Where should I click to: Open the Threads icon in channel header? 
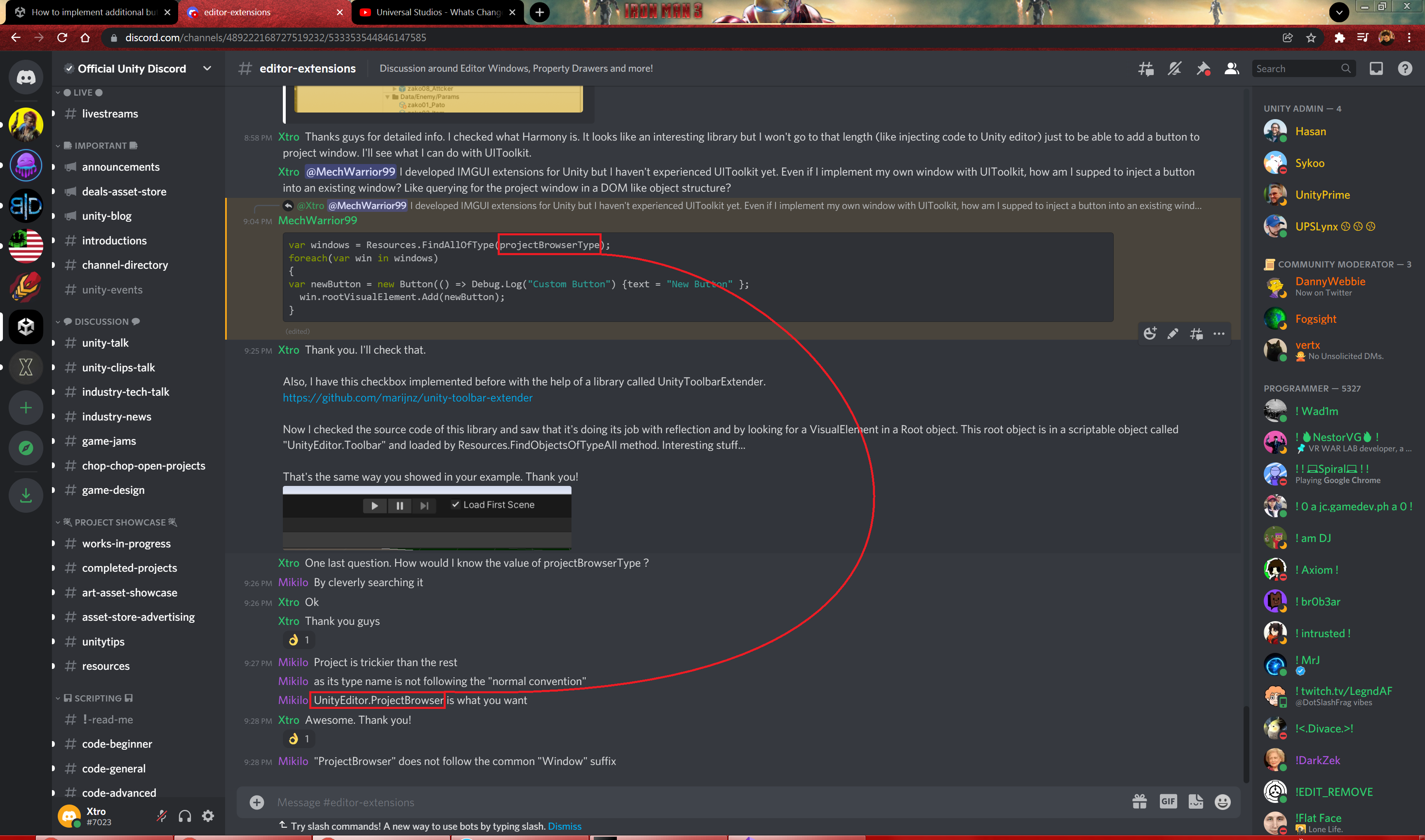pos(1146,68)
